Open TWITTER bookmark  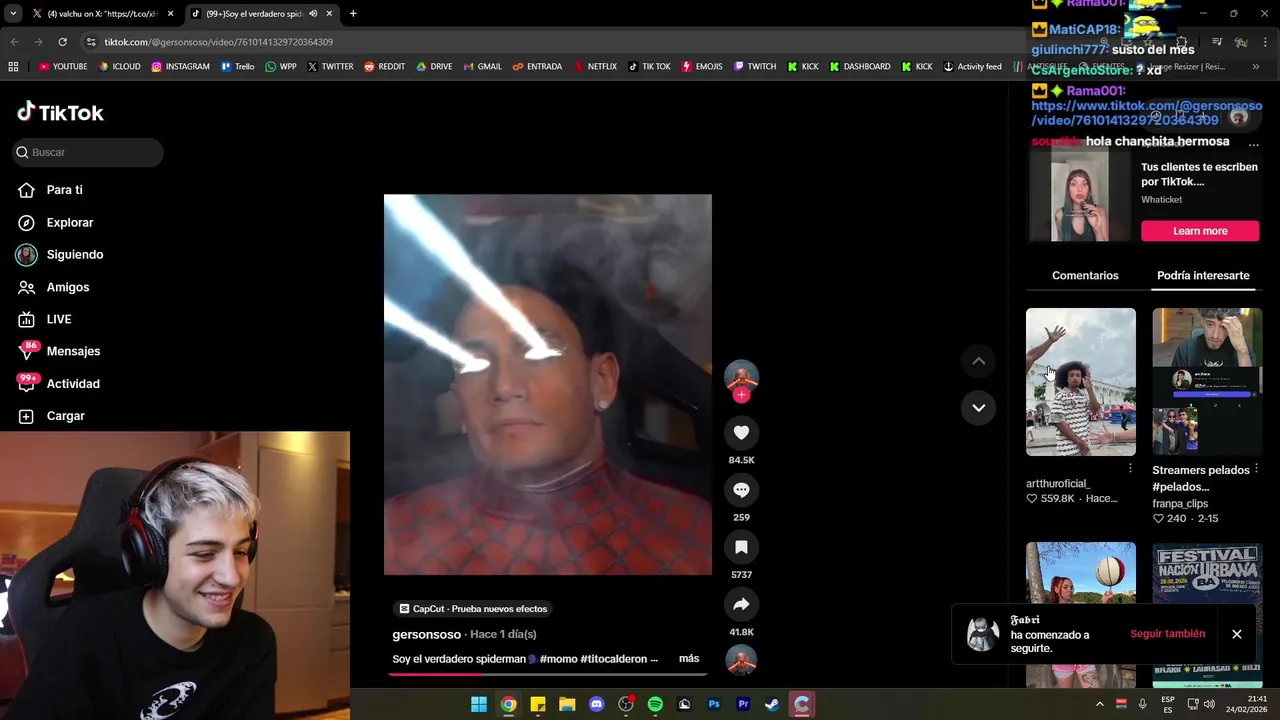tap(330, 67)
